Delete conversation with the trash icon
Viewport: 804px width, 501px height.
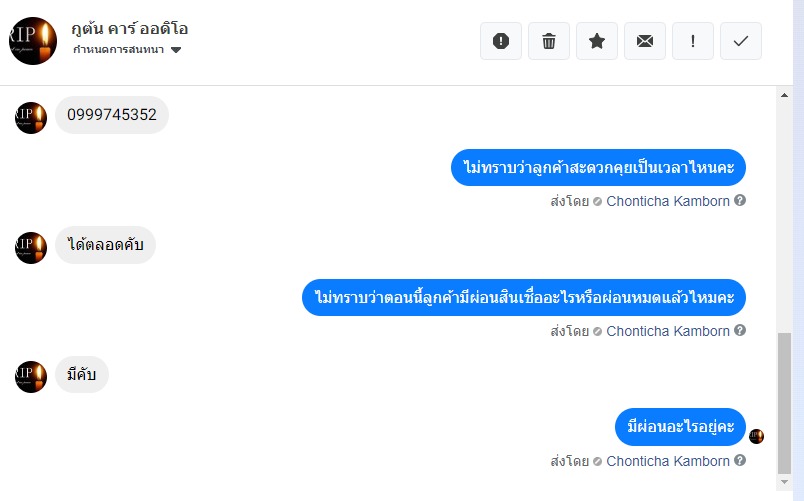[x=549, y=41]
